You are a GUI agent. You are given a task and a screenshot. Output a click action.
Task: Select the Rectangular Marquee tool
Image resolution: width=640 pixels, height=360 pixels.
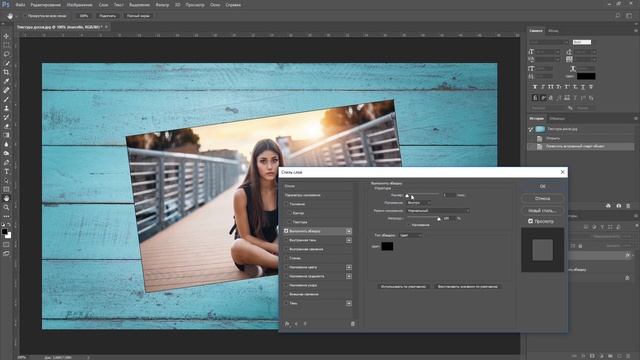coord(6,45)
